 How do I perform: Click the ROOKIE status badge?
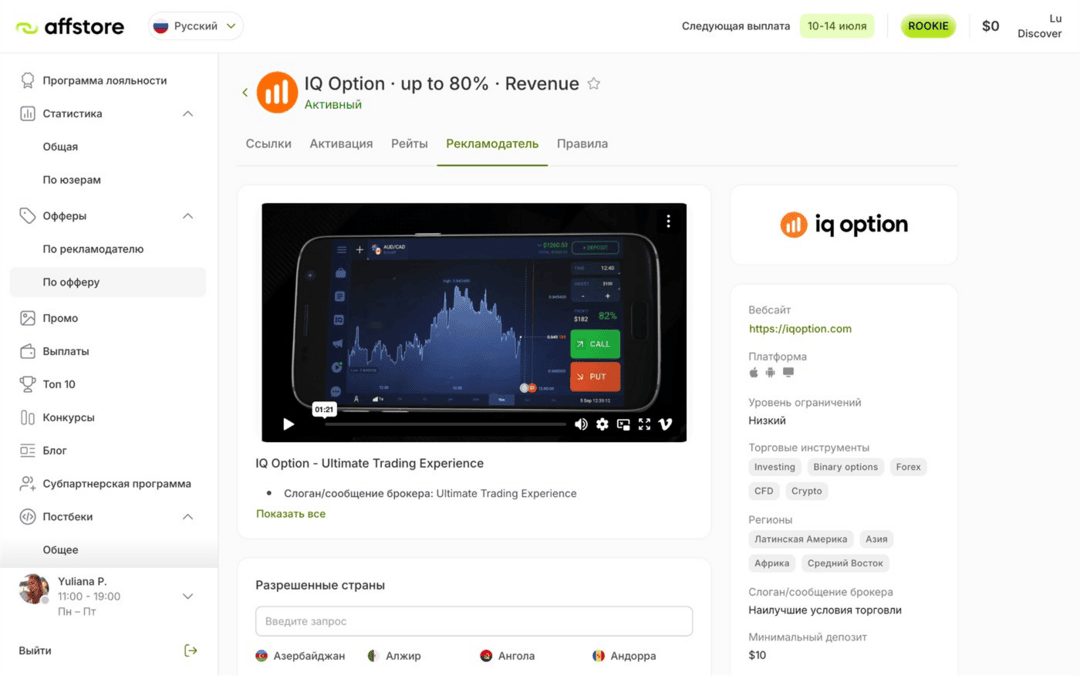click(x=928, y=26)
